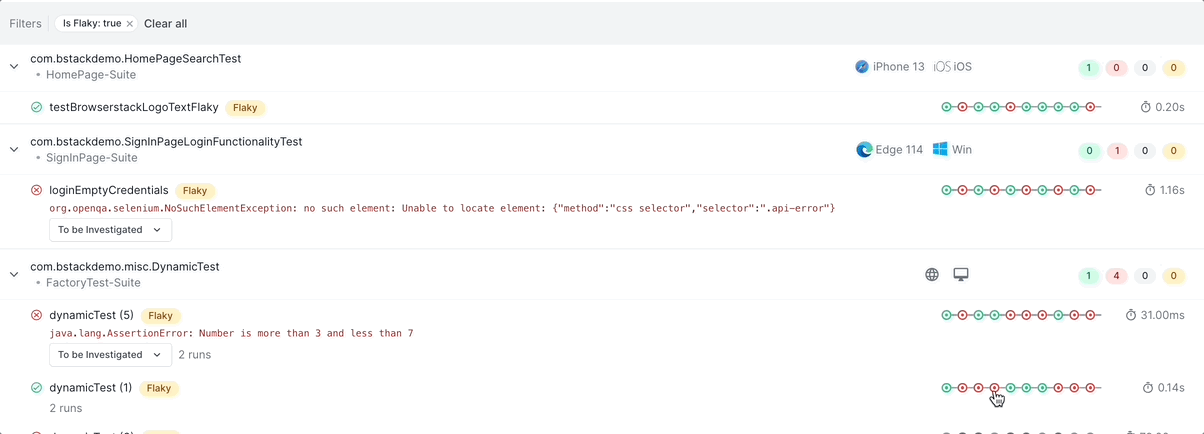
Task: Click the stopwatch icon next to 31.00ms
Action: [1131, 315]
